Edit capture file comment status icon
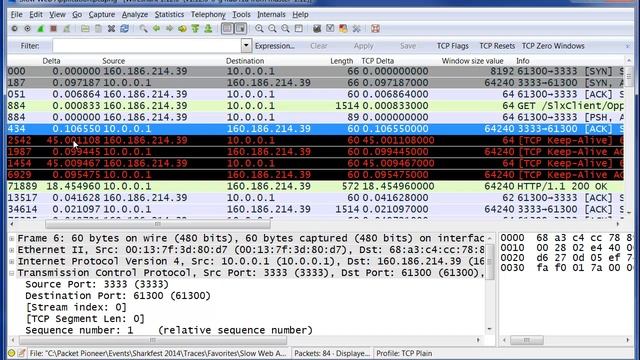 (x=22, y=353)
